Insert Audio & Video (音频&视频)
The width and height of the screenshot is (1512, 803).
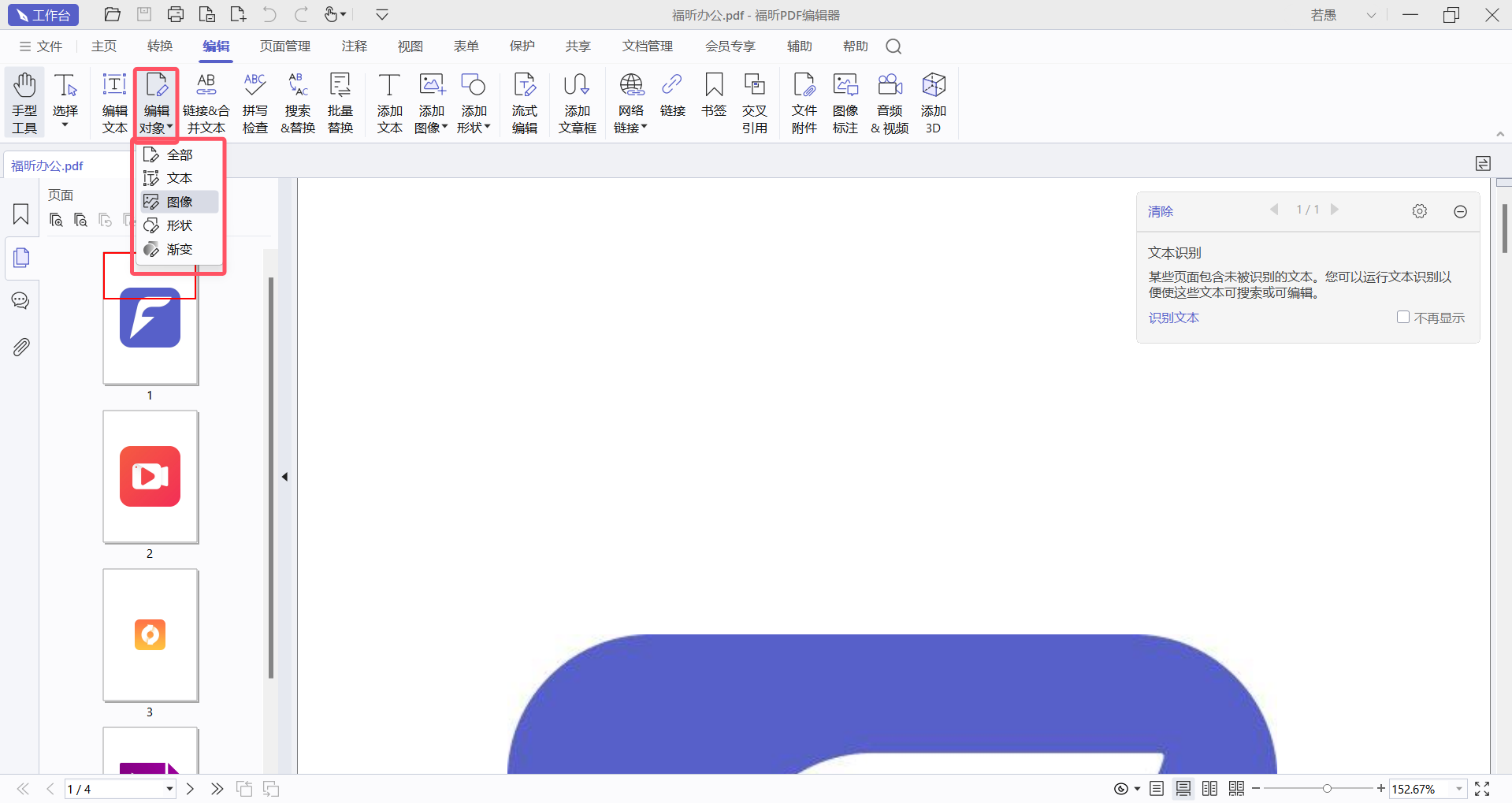[890, 103]
